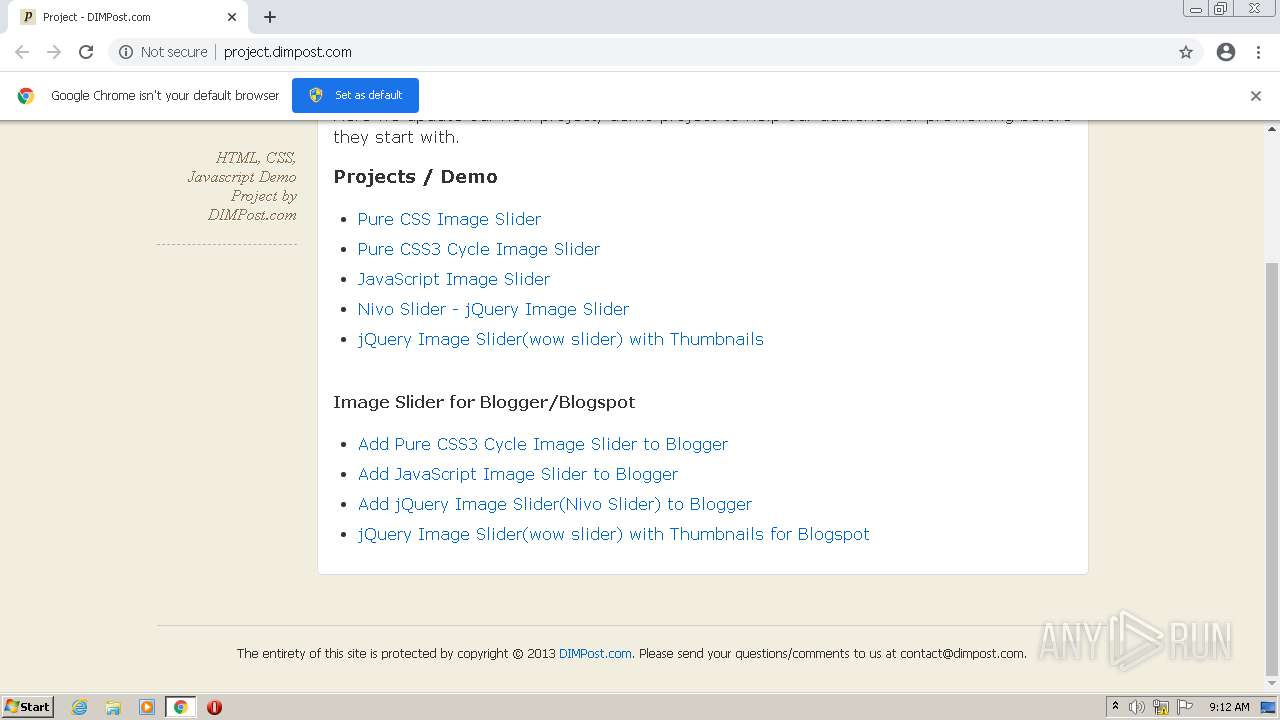Click the forward navigation arrow

(x=54, y=52)
